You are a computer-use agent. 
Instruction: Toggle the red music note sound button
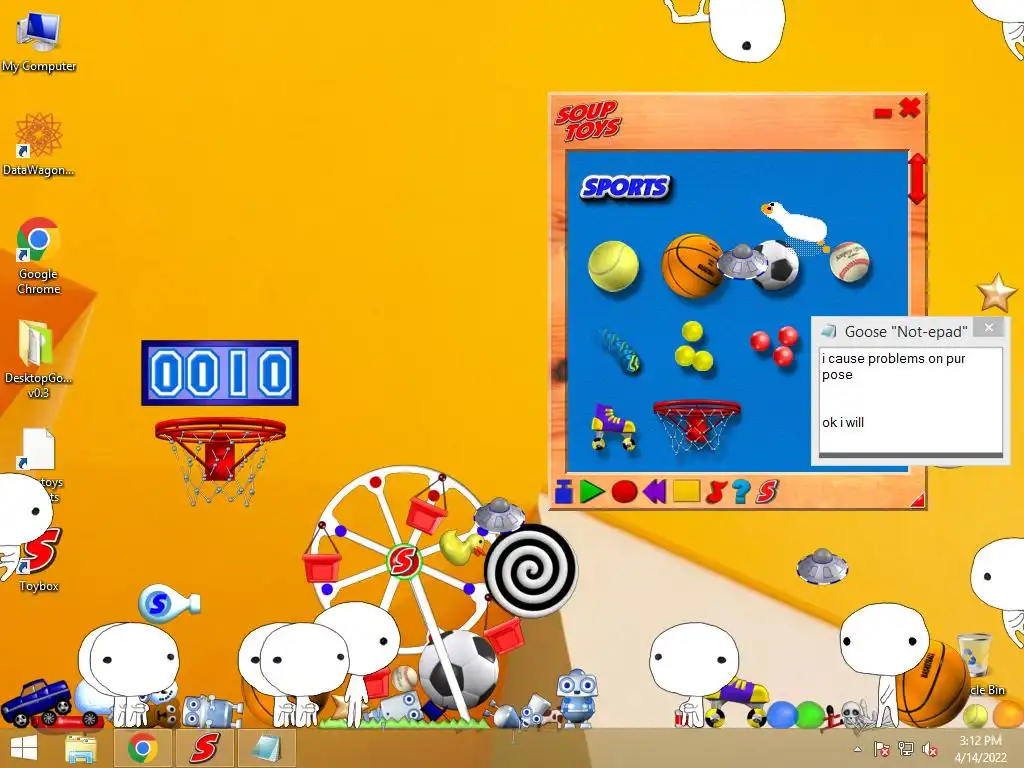(x=716, y=491)
